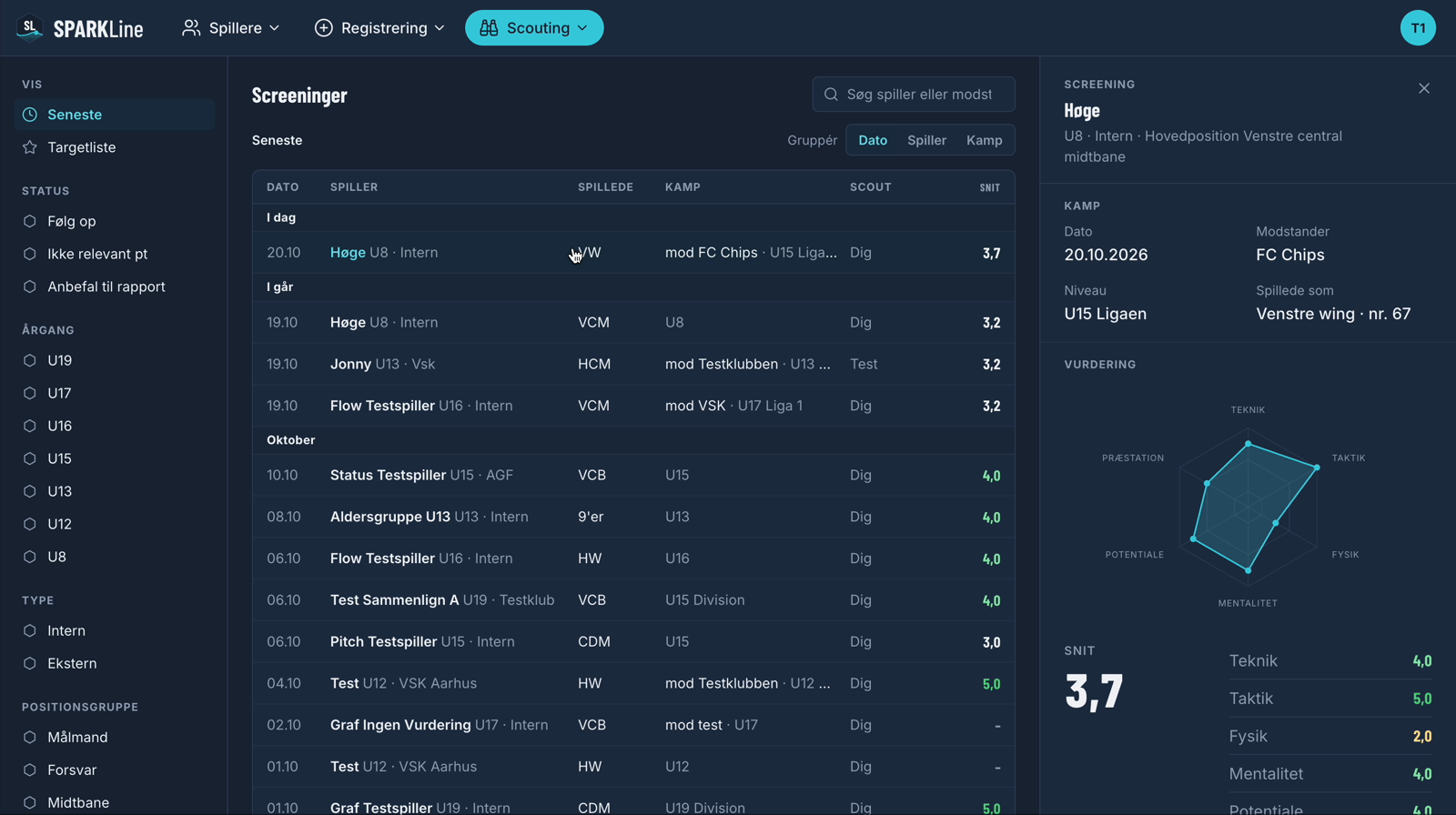Open the Spillere dropdown menu
This screenshot has width=1456, height=815.
[230, 28]
